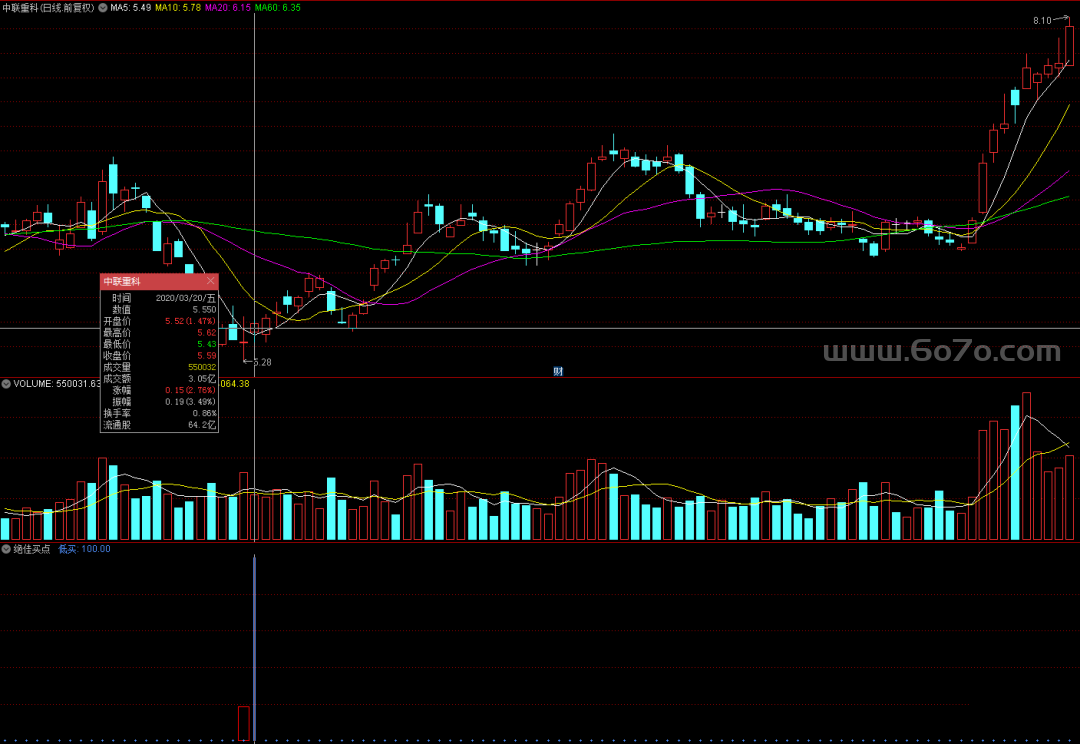1080x744 pixels.
Task: Click the yellow 064.38 volume average value
Action: (x=235, y=384)
